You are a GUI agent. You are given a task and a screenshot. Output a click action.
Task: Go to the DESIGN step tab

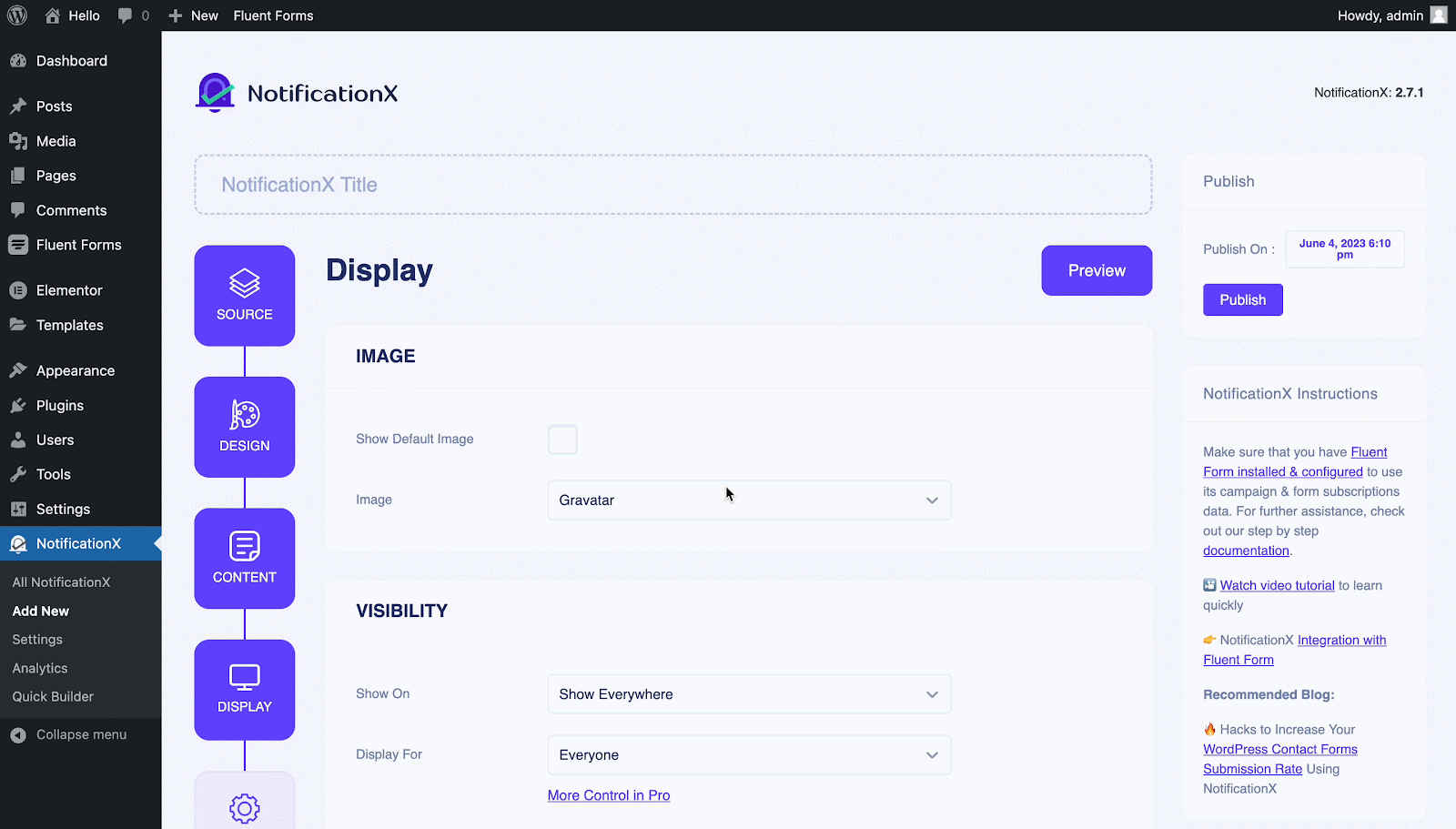pyautogui.click(x=245, y=427)
